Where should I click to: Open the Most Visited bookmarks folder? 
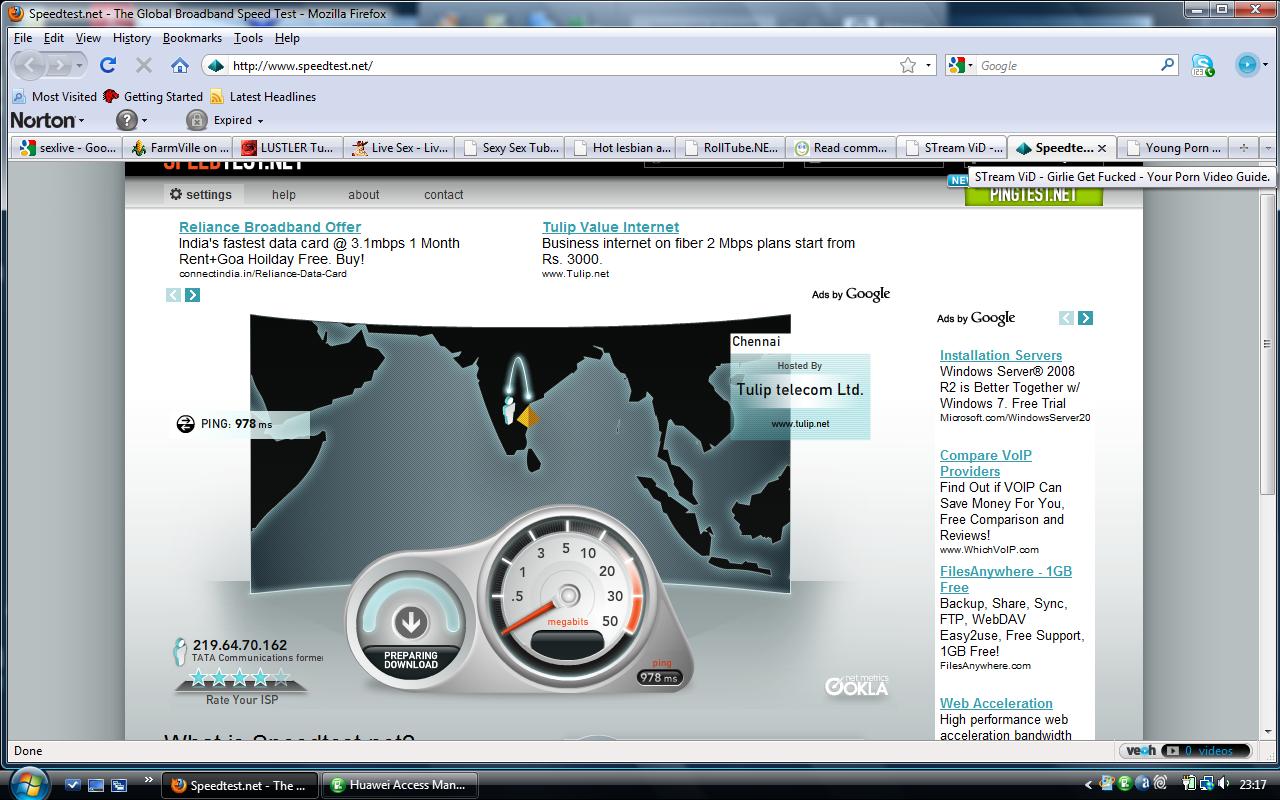54,97
